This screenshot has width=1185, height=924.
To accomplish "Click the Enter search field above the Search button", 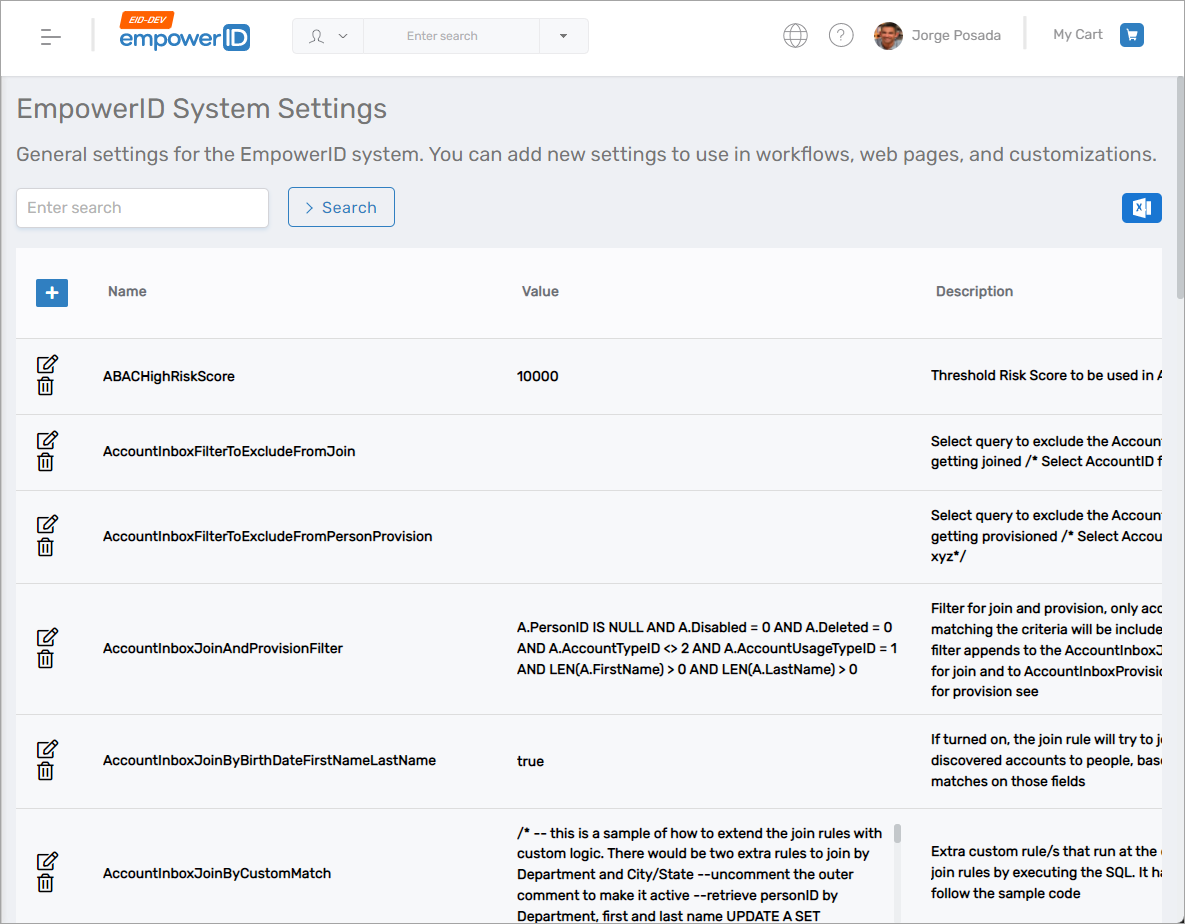I will pyautogui.click(x=142, y=207).
